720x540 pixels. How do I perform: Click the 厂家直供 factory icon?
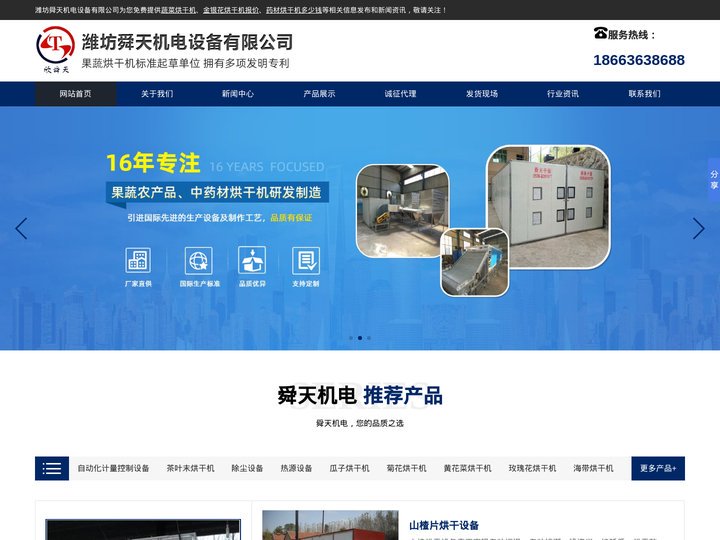pos(138,260)
